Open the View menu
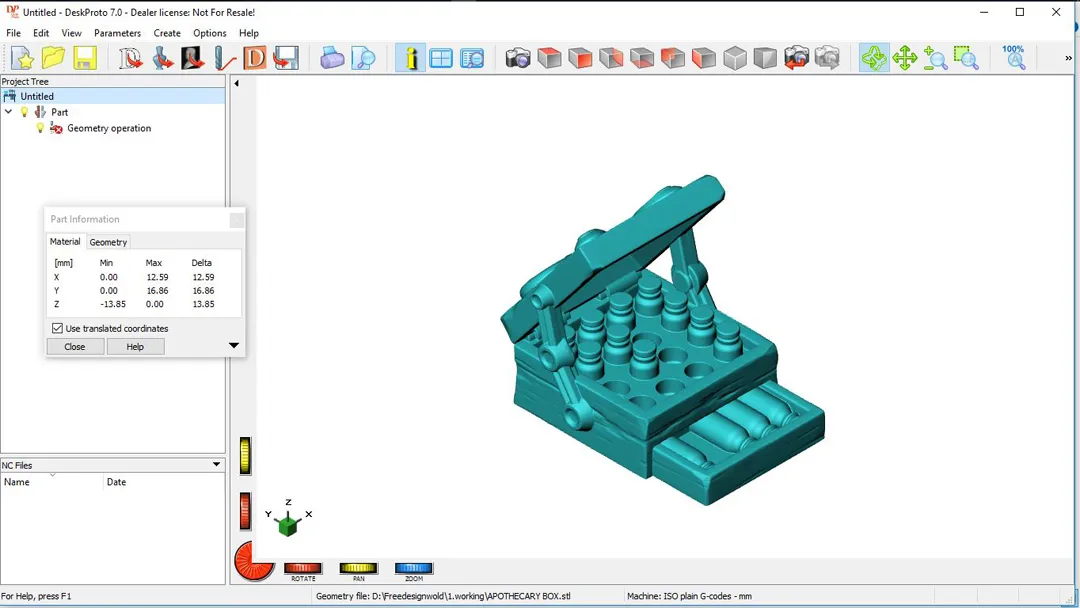The height and width of the screenshot is (608, 1080). coord(71,33)
